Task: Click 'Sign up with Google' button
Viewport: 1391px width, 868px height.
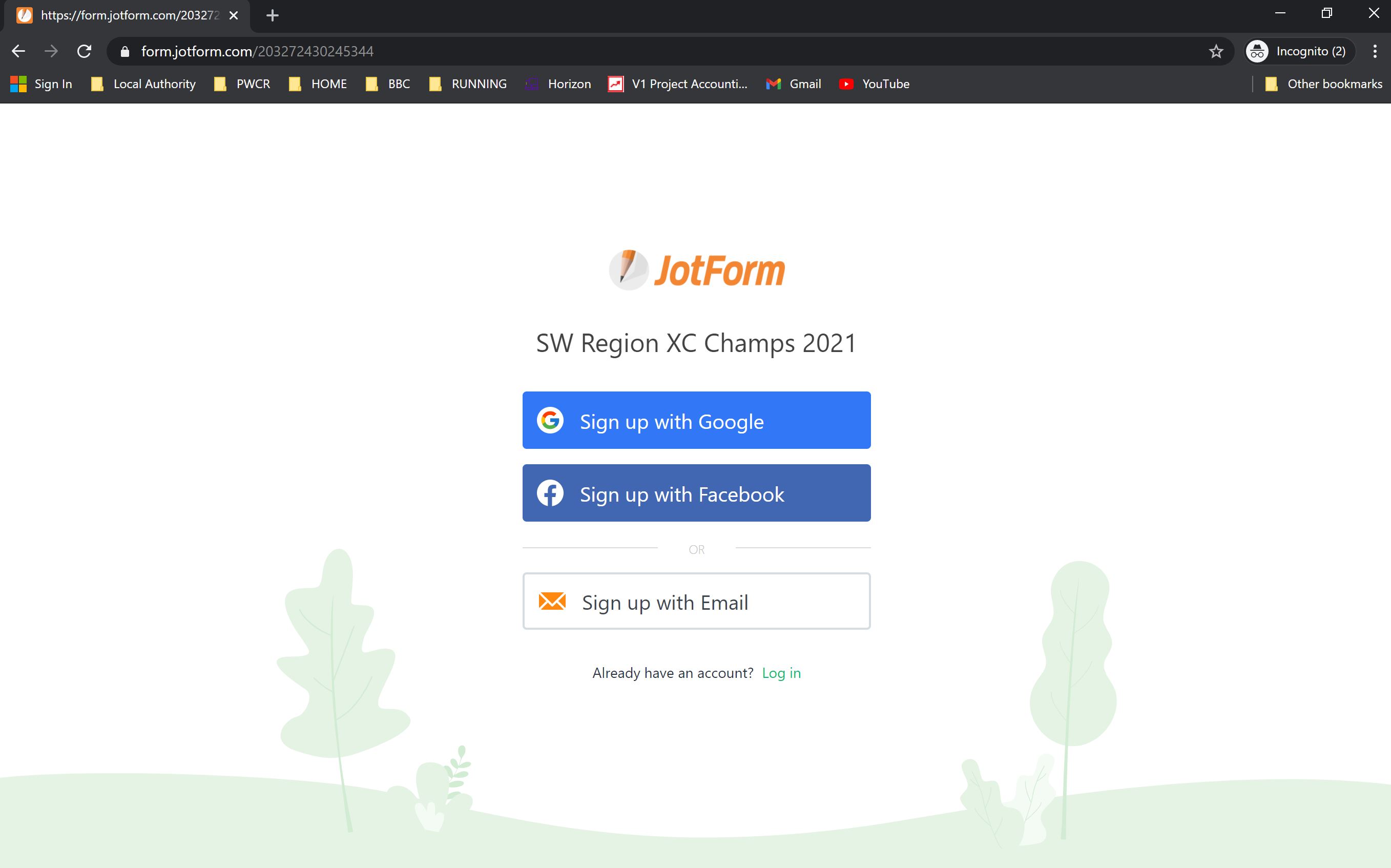Action: point(696,420)
